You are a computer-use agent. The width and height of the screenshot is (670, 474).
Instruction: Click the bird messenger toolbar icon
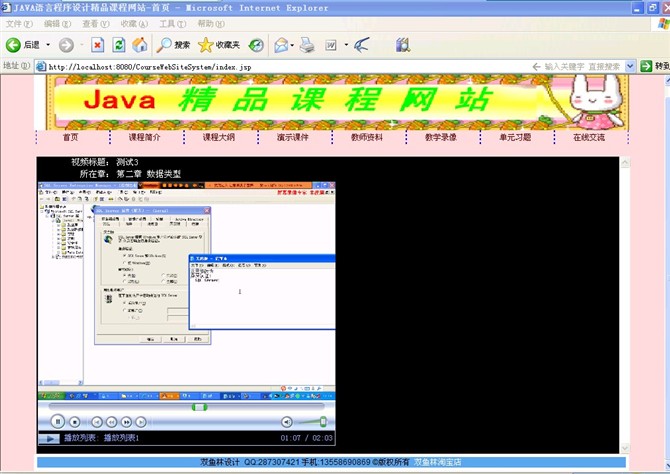tap(361, 44)
